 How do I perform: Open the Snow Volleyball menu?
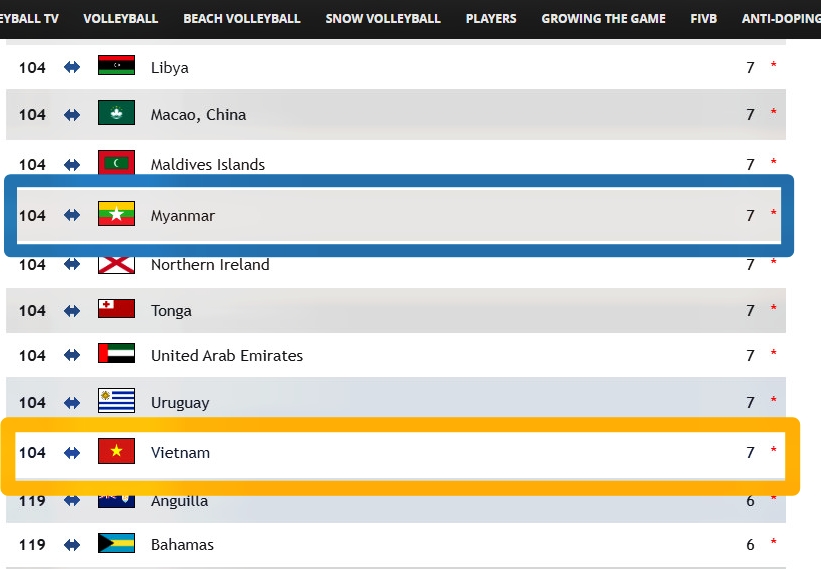coord(383,19)
